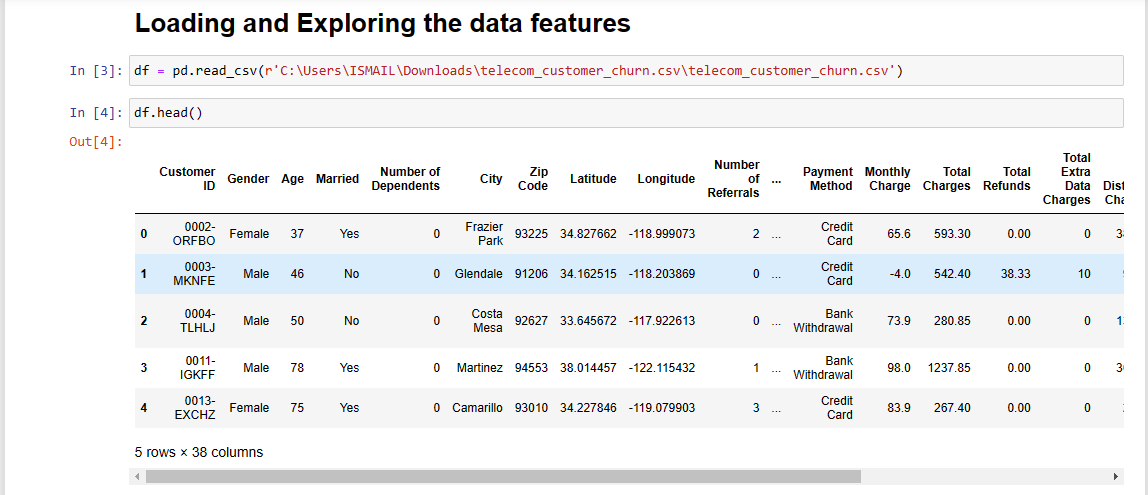Viewport: 1148px width, 495px height.
Task: Click the city cell 'Frazier Park'
Action: point(484,234)
